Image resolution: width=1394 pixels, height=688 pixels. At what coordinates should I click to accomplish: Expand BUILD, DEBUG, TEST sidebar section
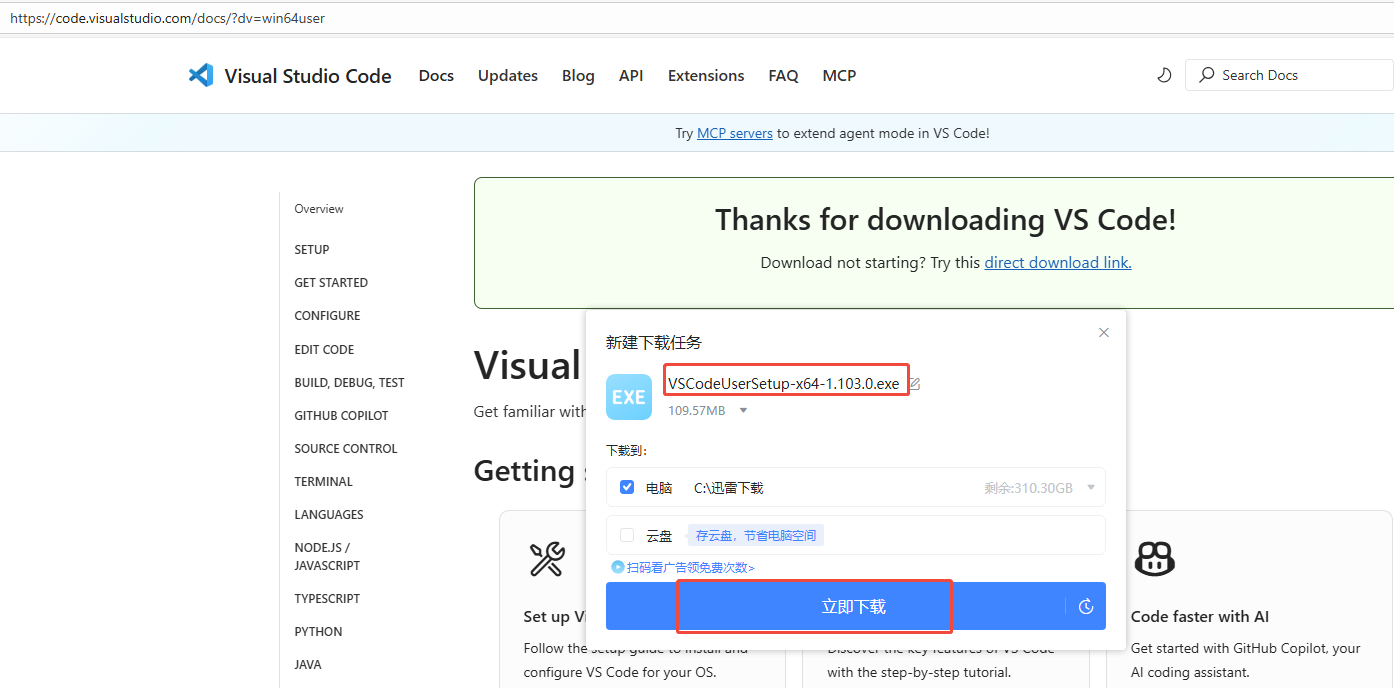tap(349, 382)
